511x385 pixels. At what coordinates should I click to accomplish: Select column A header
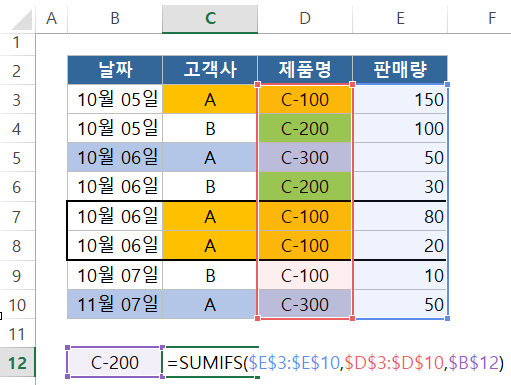point(51,18)
